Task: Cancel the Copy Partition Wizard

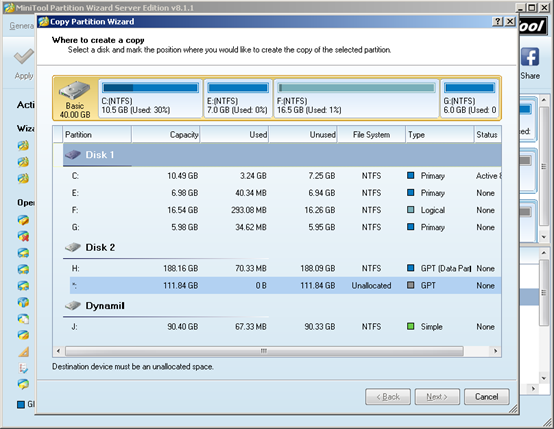Action: (x=487, y=397)
